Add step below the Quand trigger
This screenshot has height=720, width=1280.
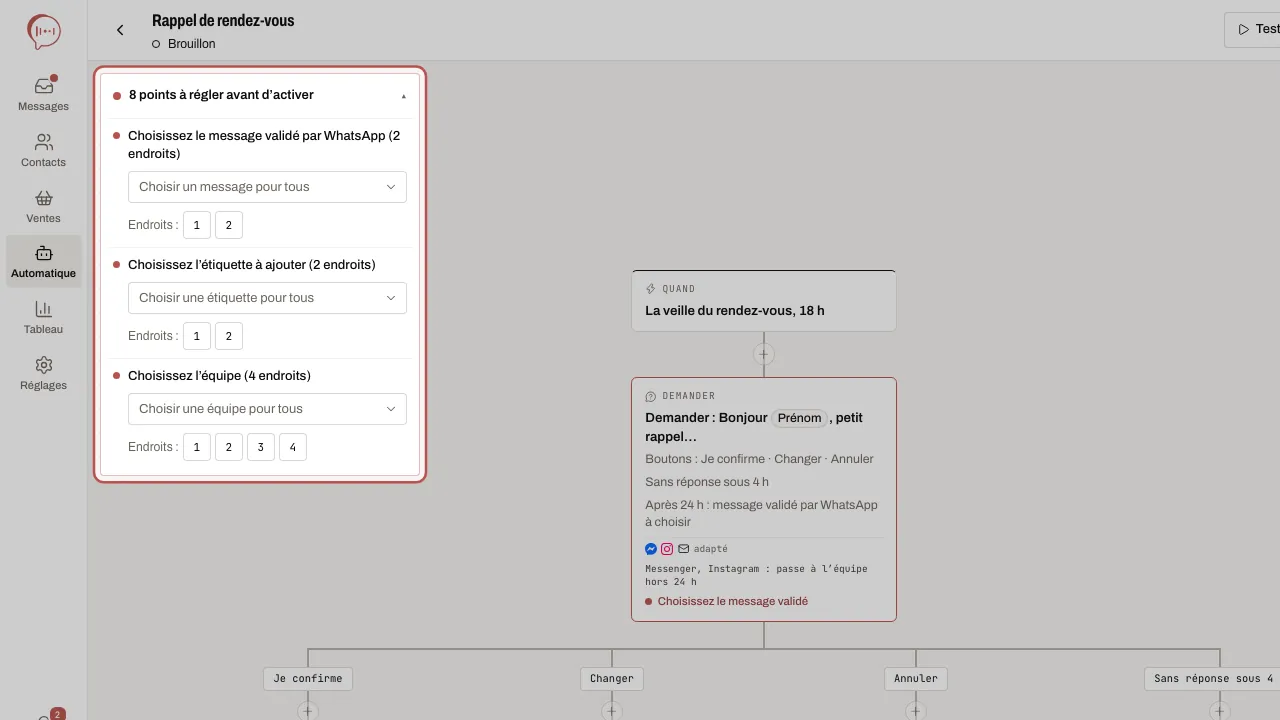pyautogui.click(x=764, y=354)
